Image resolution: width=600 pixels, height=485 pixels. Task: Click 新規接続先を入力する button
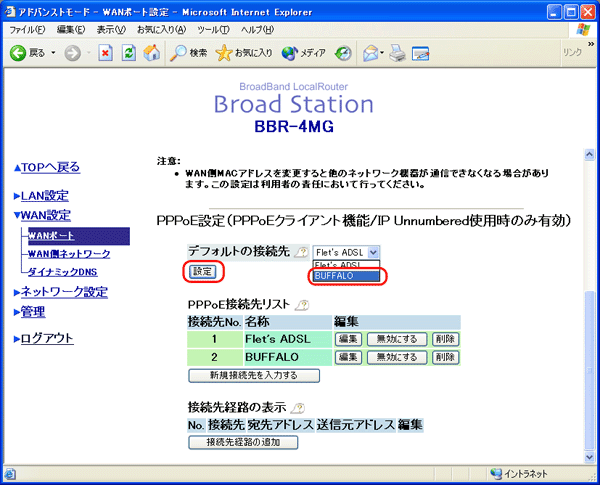pyautogui.click(x=254, y=376)
